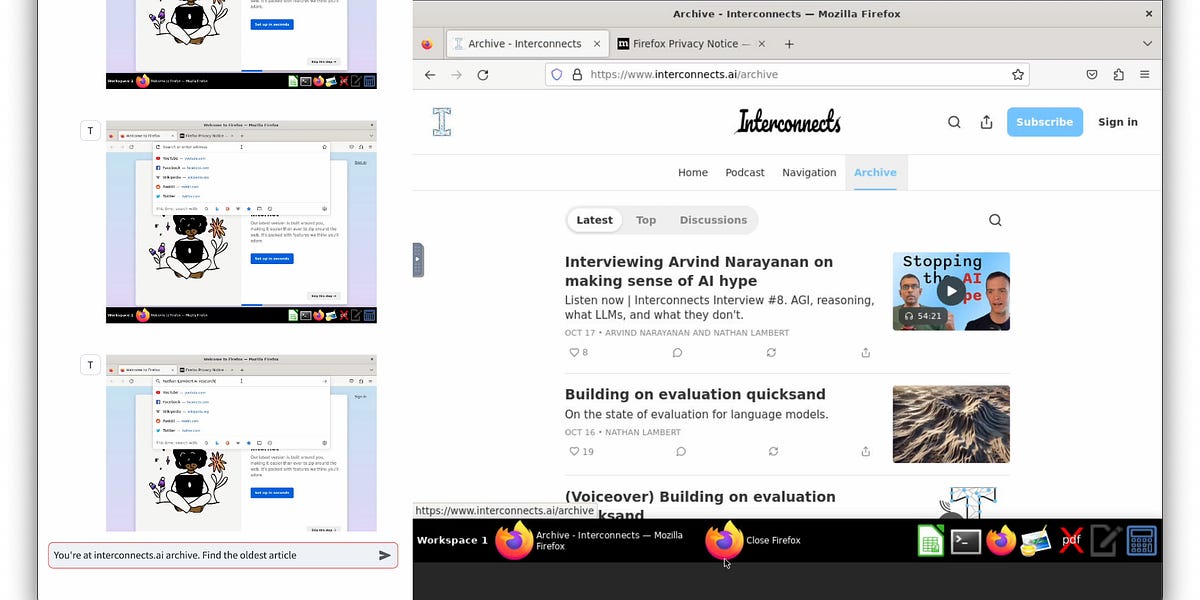Like the evaluation quicksand post (19)
This screenshot has height=600, width=1200.
[581, 452]
